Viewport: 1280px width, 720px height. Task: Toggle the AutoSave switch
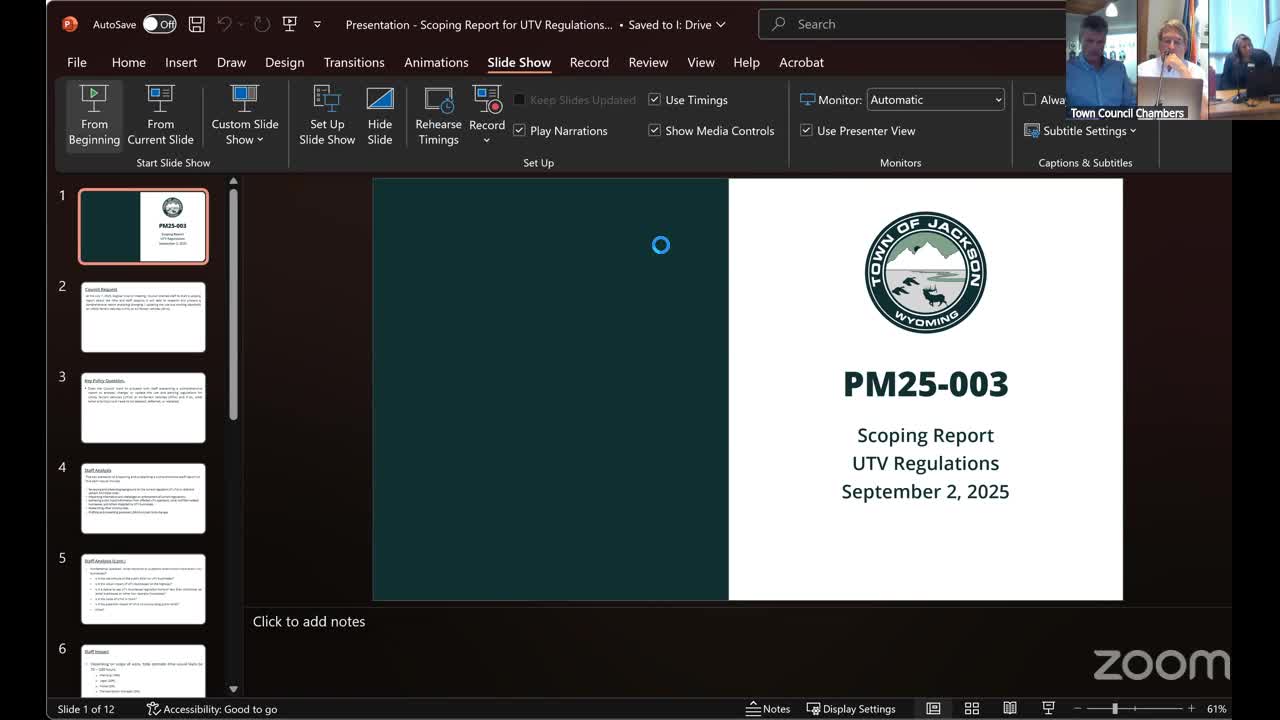159,24
